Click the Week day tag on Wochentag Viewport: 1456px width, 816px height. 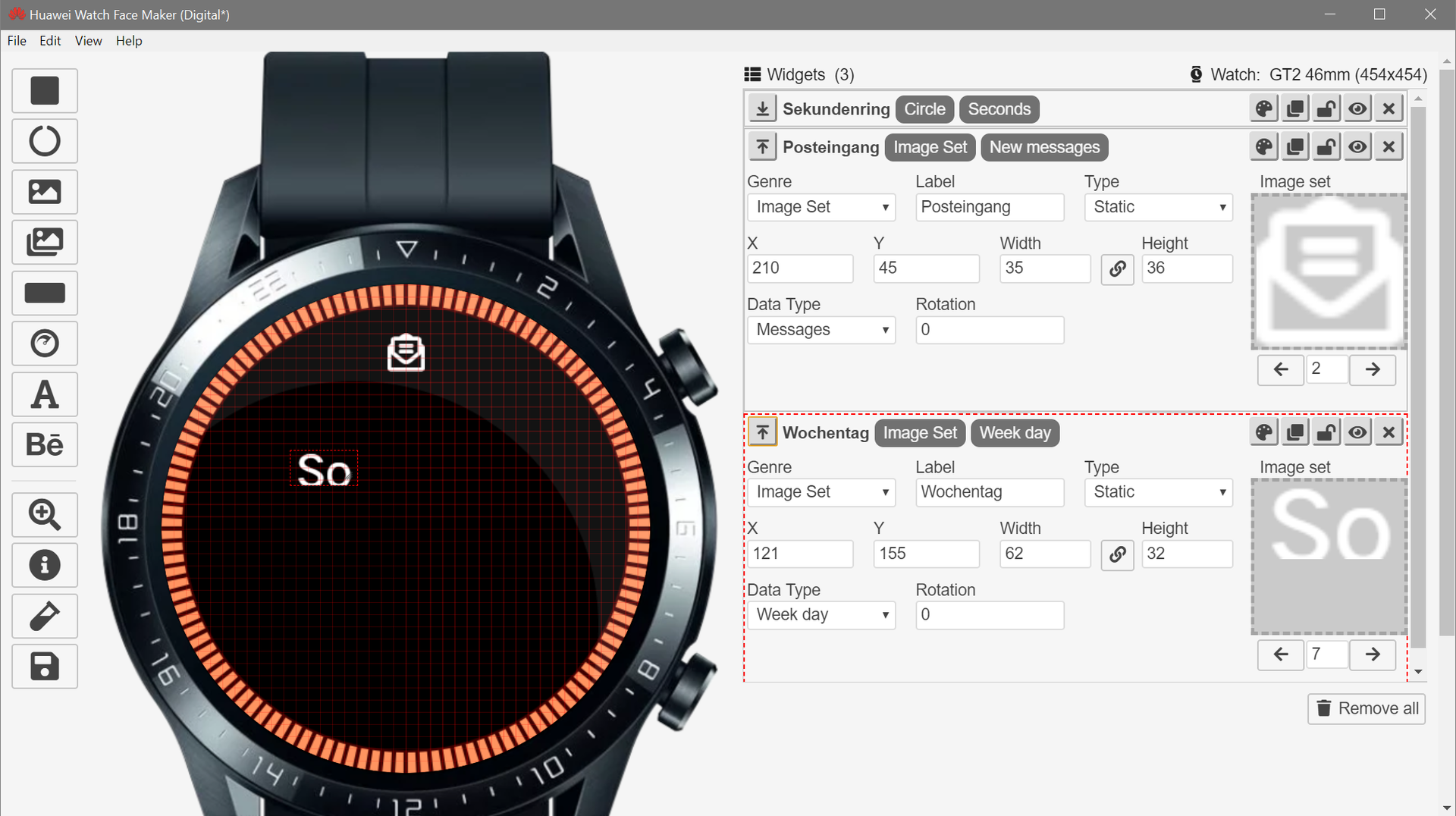click(x=1015, y=433)
